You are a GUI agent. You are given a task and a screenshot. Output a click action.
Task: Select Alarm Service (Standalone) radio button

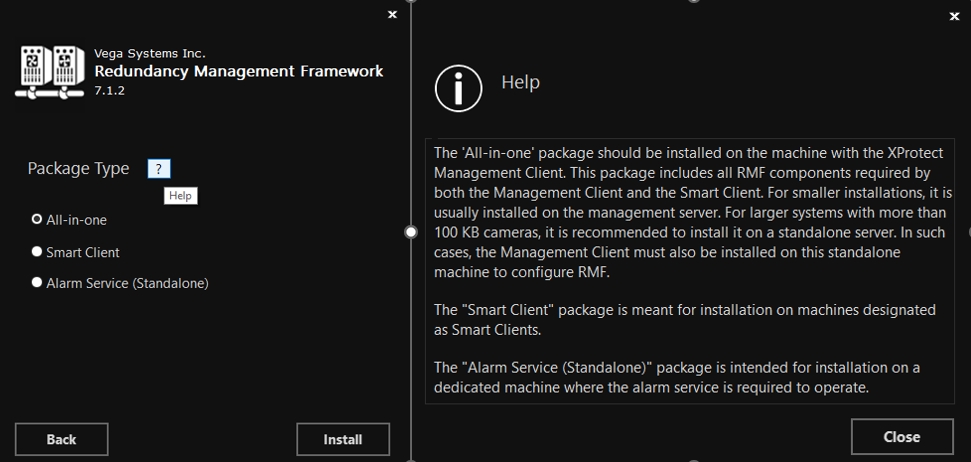[x=37, y=283]
